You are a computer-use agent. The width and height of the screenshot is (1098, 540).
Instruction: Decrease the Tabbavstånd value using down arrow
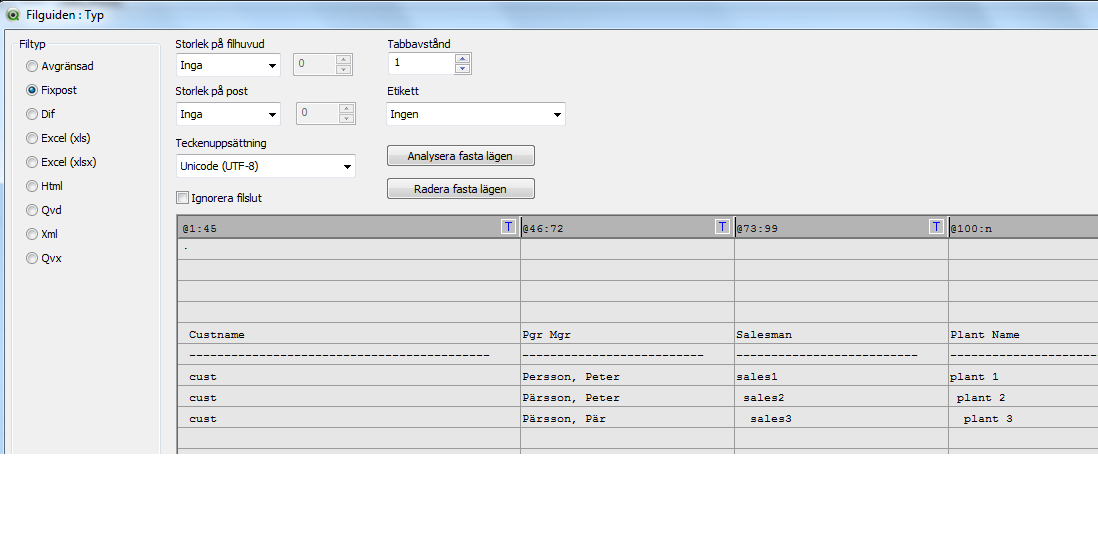(x=462, y=69)
